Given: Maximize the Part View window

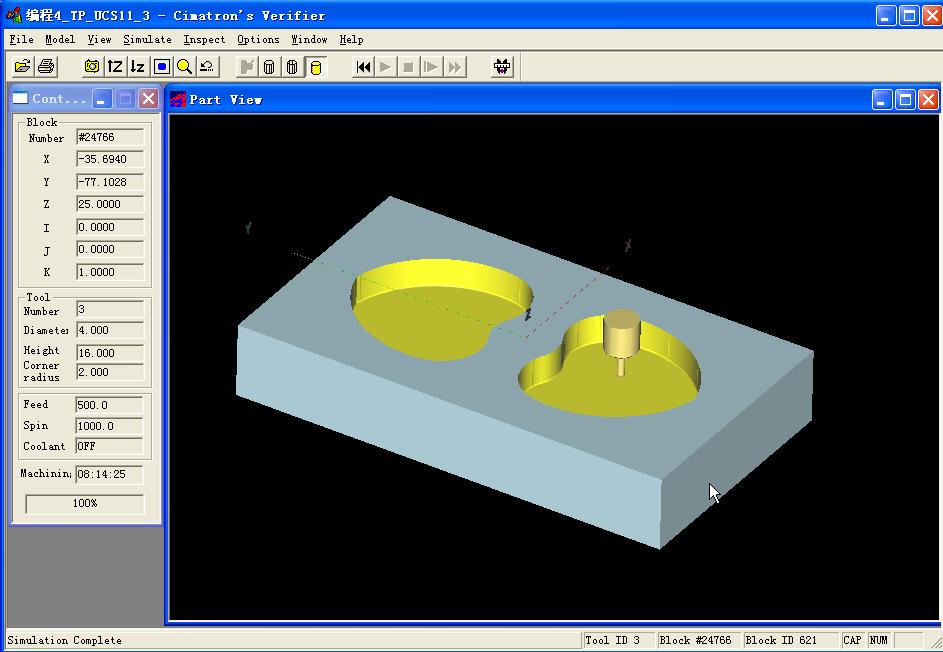Looking at the screenshot, I should point(905,99).
